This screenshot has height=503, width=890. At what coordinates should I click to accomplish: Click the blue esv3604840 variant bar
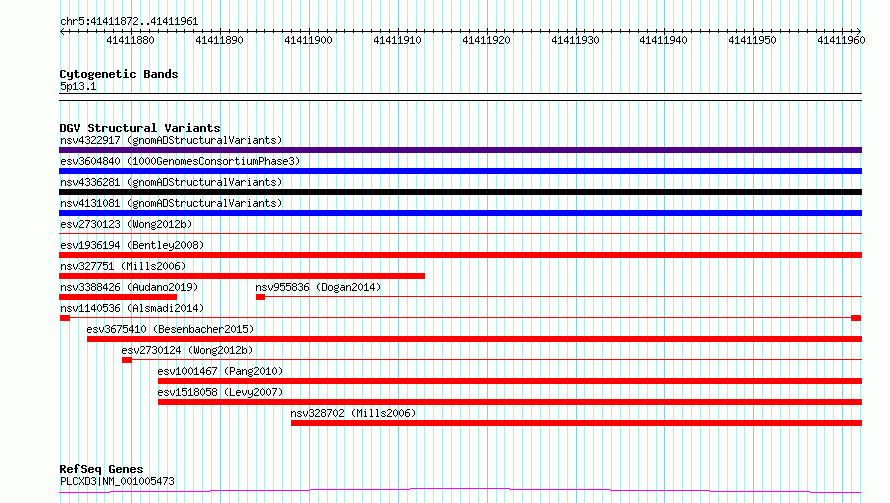pos(460,171)
